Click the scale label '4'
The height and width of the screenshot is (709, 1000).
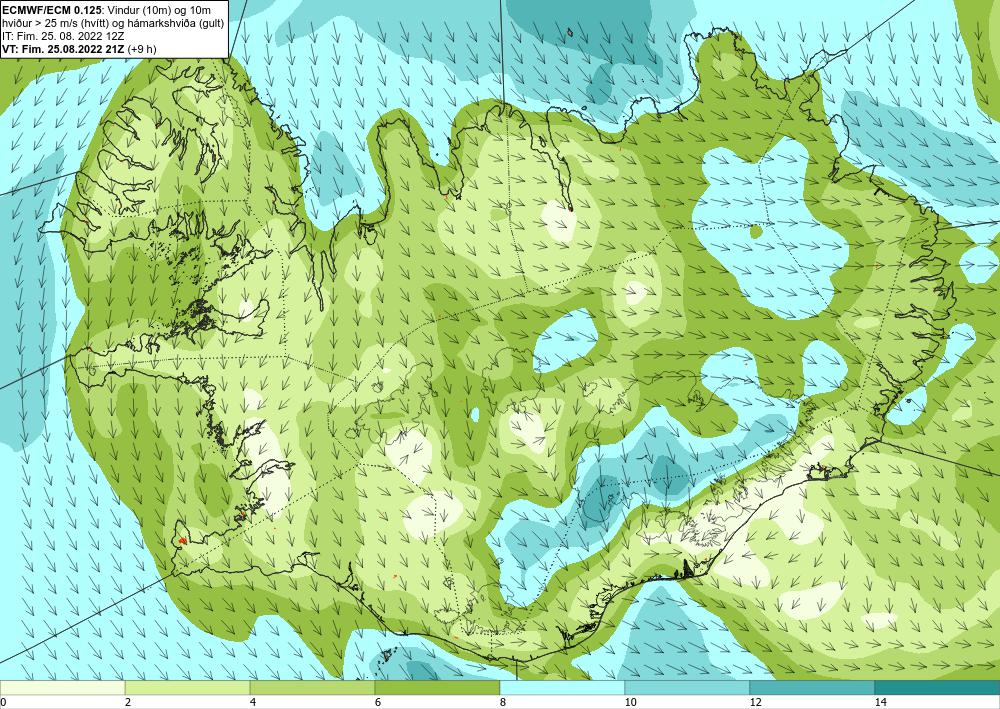coord(253,702)
